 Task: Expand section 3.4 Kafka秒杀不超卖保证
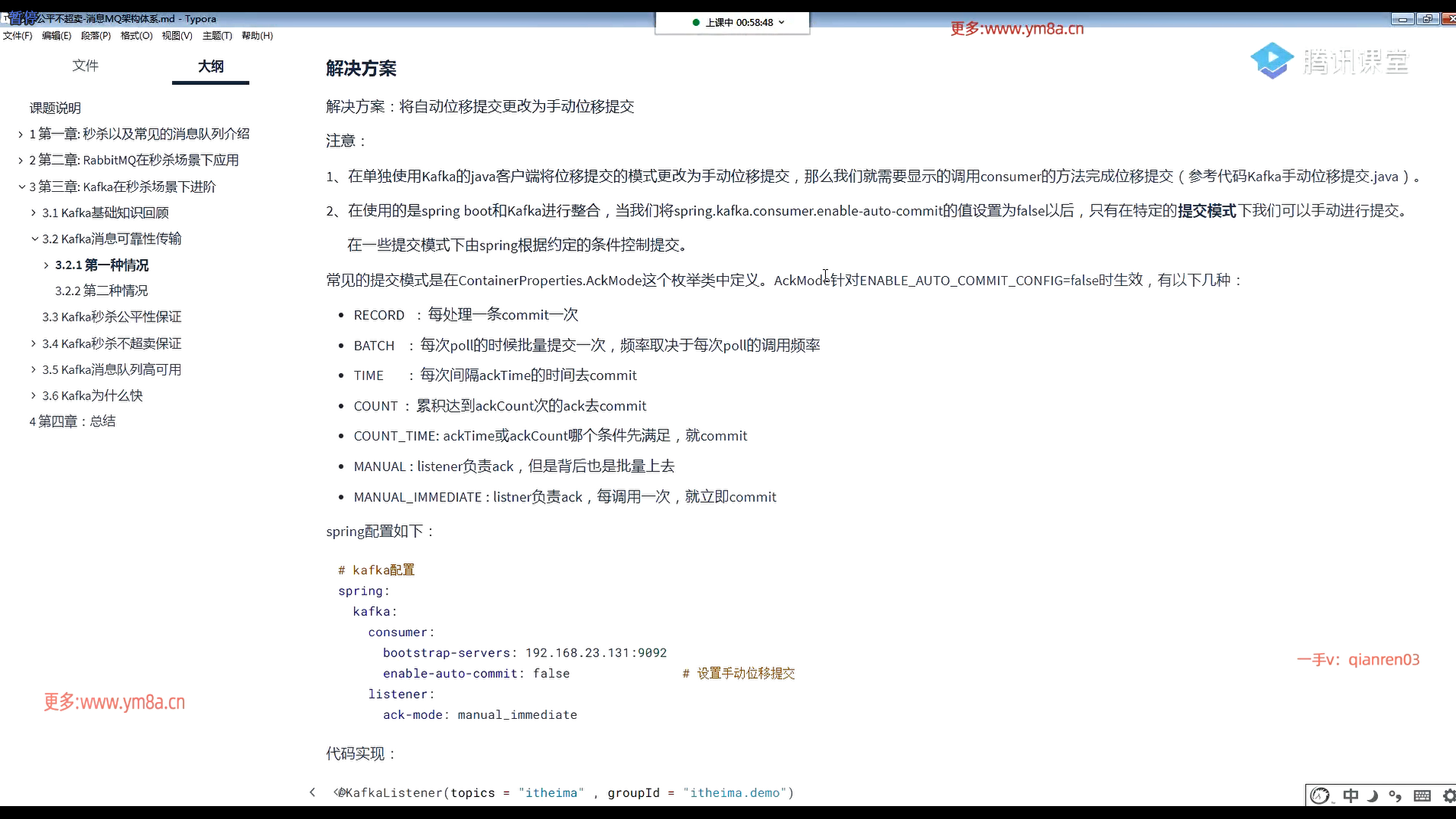point(33,344)
